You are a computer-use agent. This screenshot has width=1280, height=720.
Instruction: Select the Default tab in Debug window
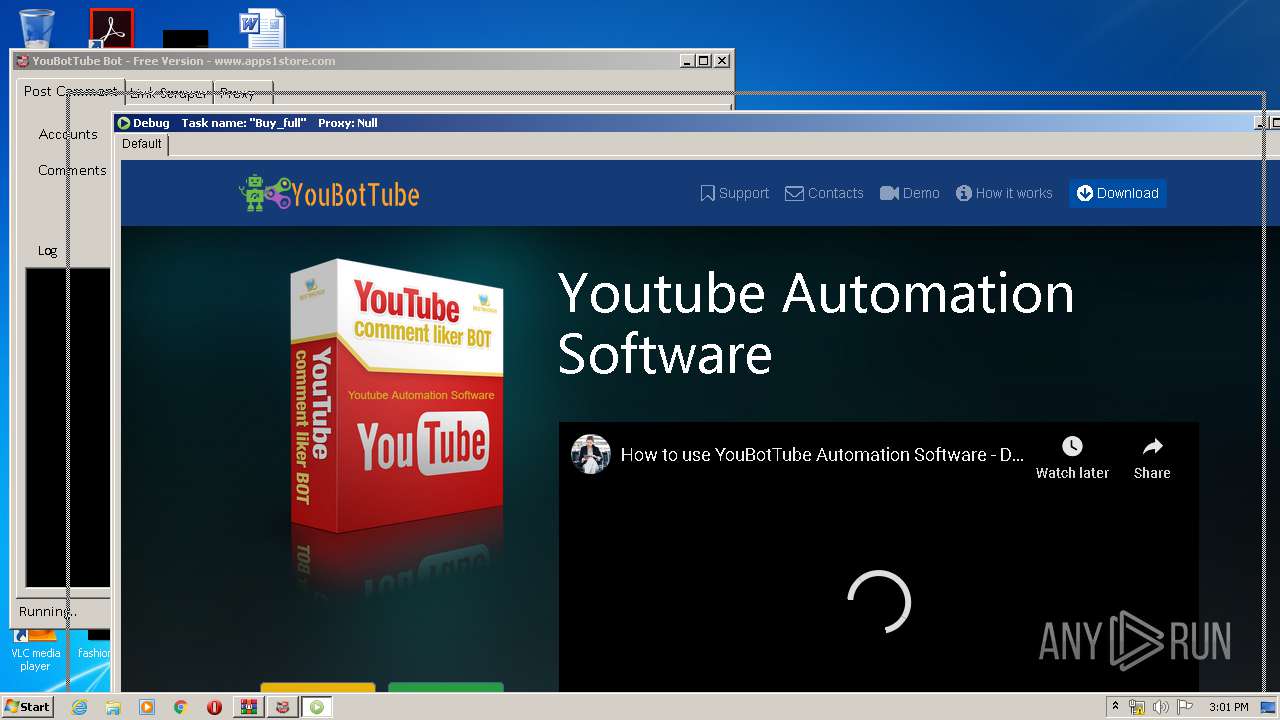coord(142,144)
